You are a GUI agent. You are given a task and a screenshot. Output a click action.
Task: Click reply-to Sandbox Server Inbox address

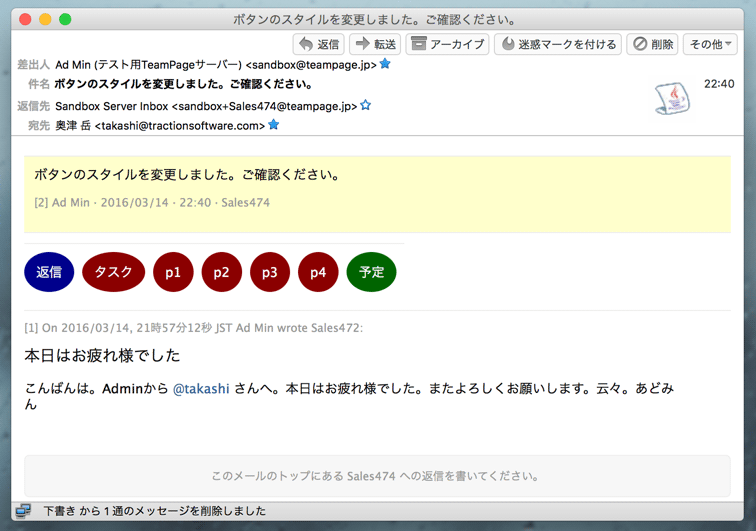tap(206, 106)
